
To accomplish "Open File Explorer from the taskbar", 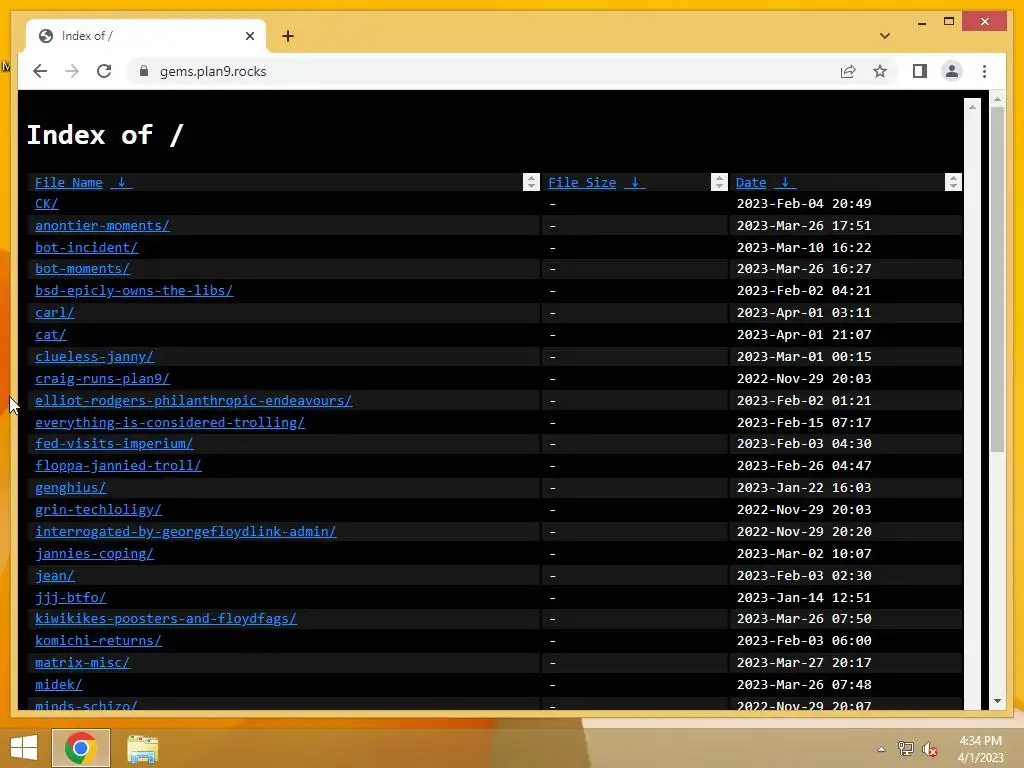I will (142, 749).
